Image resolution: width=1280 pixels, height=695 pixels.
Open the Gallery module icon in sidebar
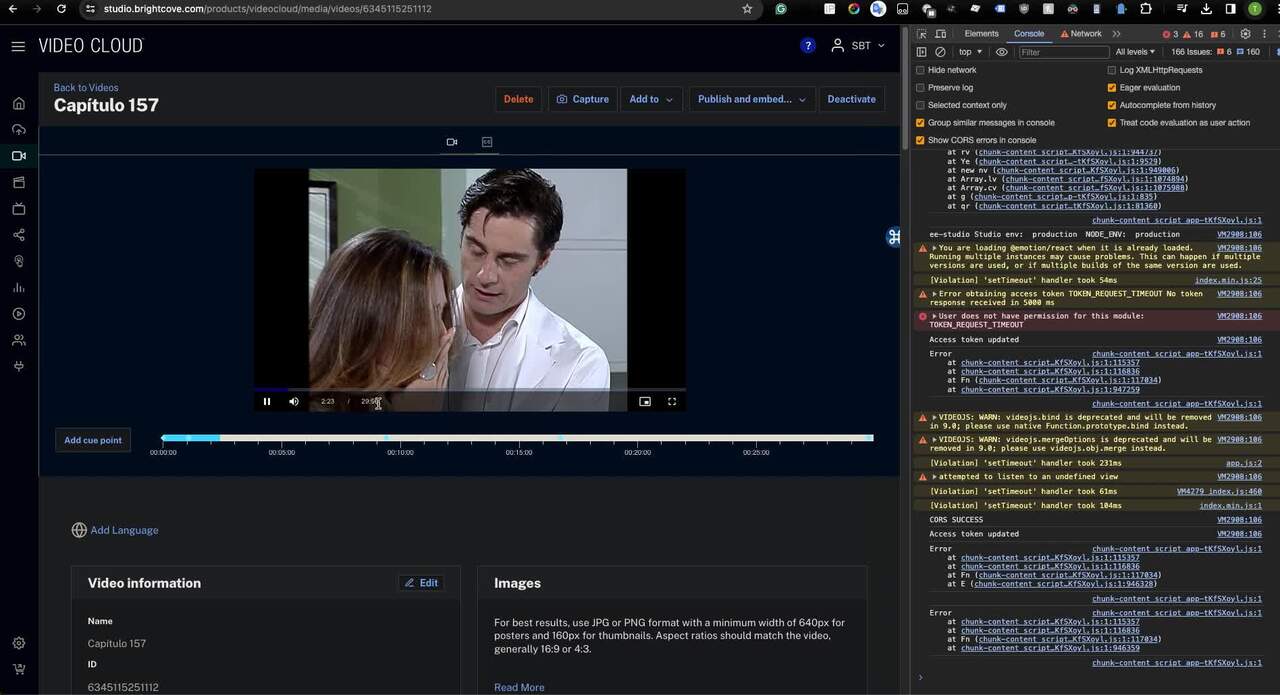coord(18,183)
